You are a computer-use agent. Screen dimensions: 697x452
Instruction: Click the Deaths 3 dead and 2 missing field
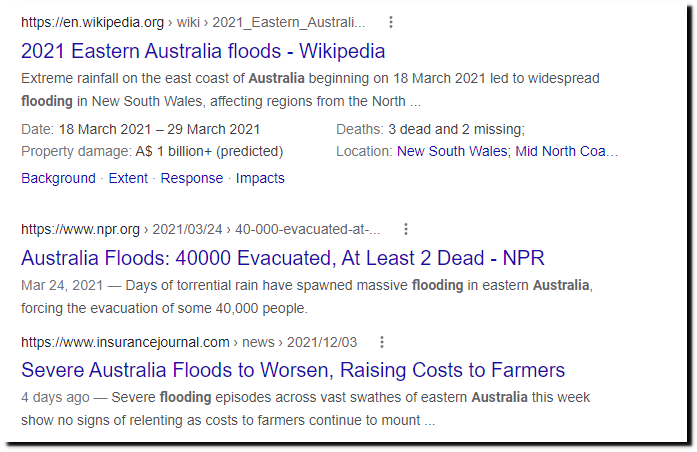coord(430,129)
